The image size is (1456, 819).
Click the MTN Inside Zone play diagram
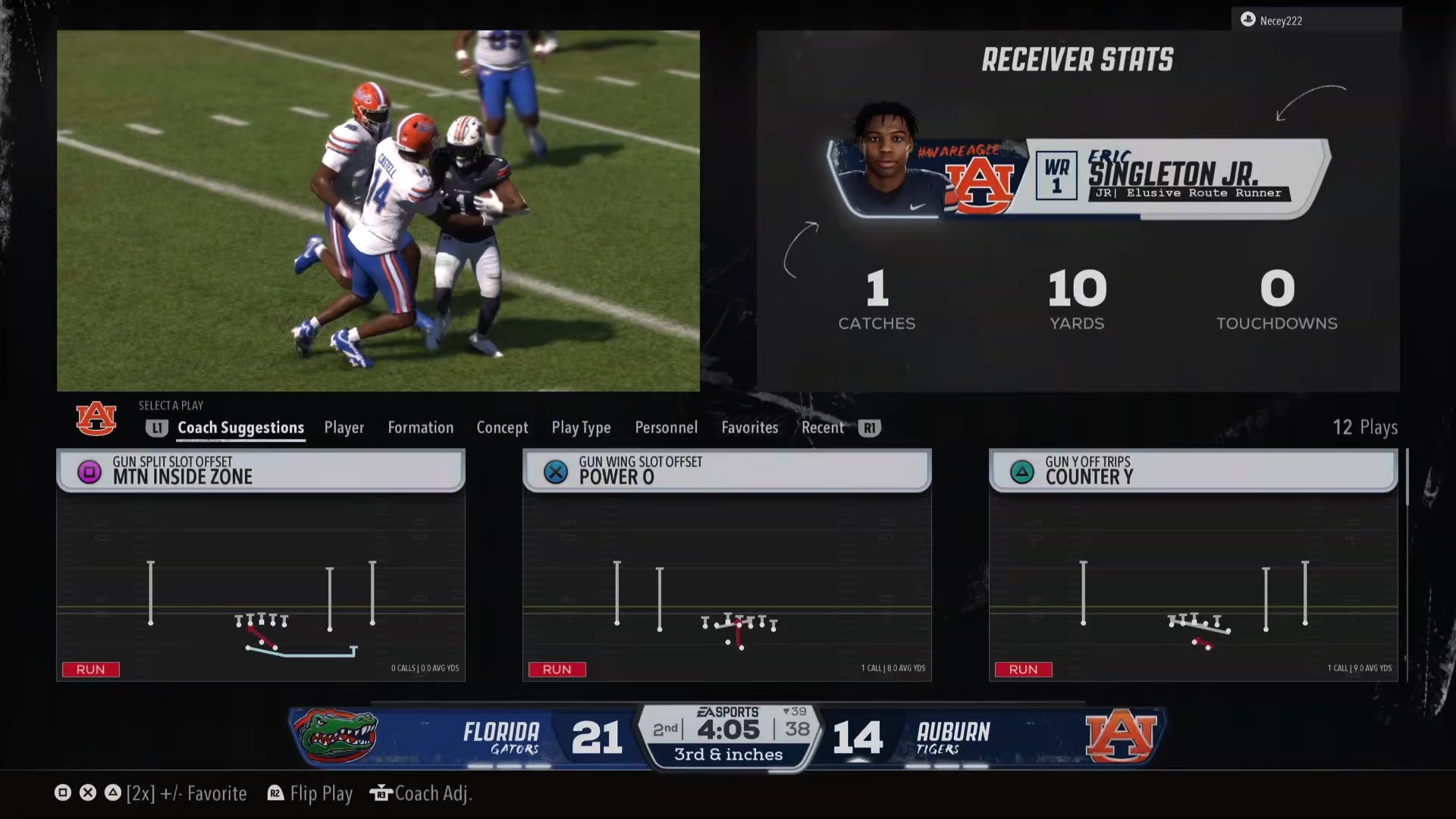[x=261, y=587]
